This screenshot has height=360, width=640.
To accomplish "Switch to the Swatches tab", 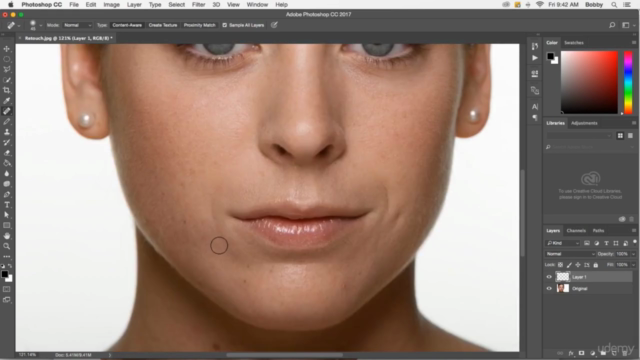I will click(573, 42).
